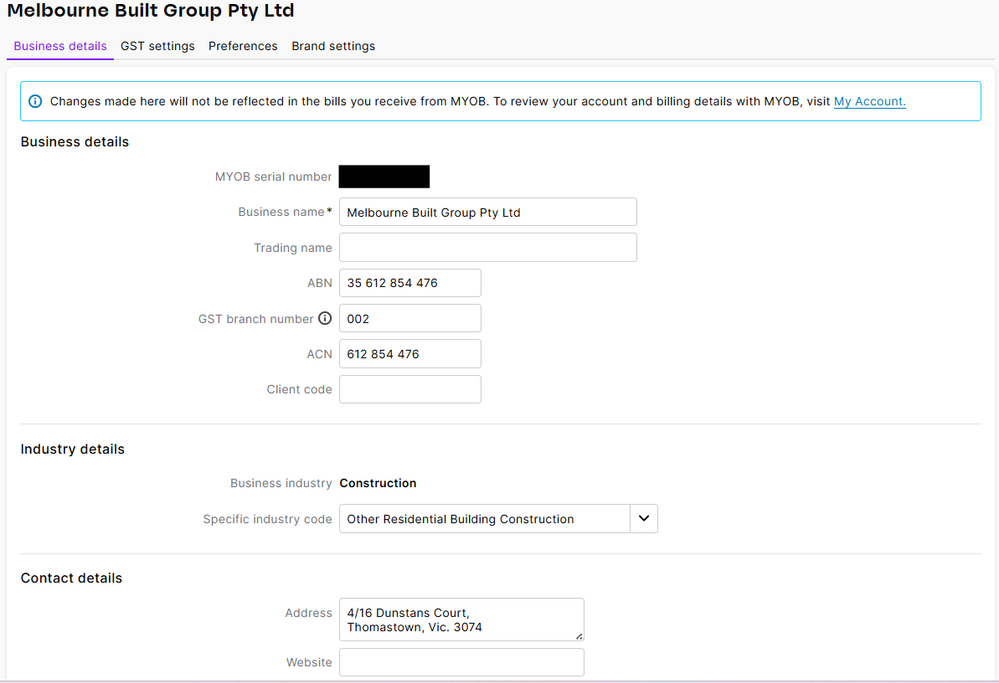
Task: Switch to the GST settings tab
Action: point(157,46)
